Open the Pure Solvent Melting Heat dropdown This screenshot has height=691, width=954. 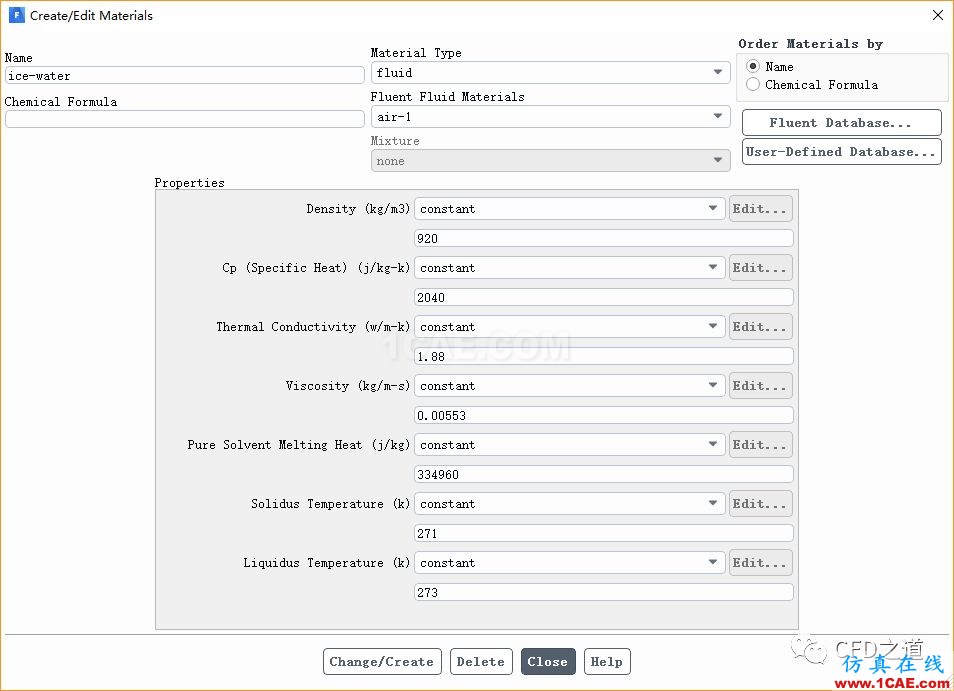point(569,445)
